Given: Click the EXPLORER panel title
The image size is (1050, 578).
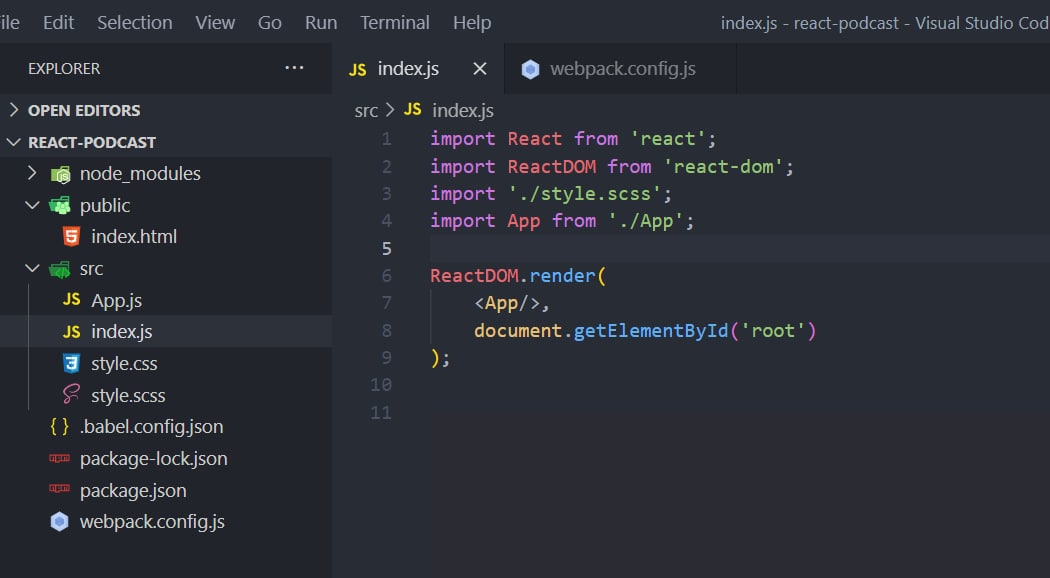Looking at the screenshot, I should [x=64, y=68].
